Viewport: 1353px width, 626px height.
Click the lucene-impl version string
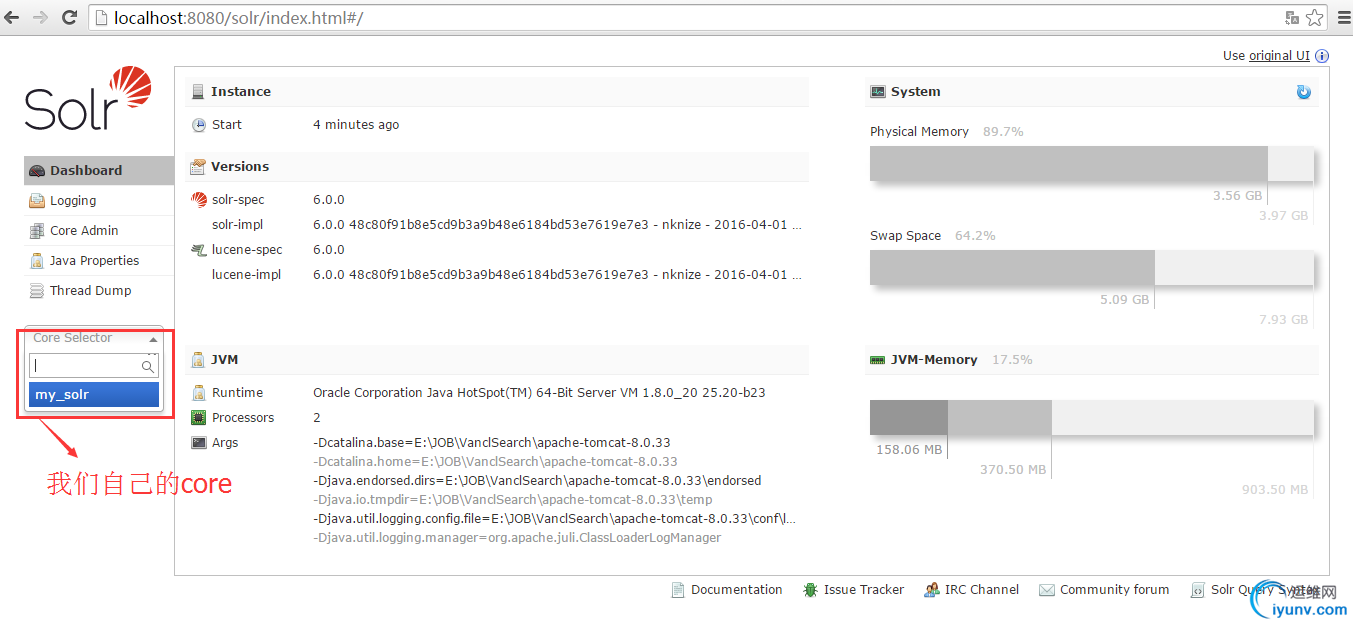(x=557, y=275)
